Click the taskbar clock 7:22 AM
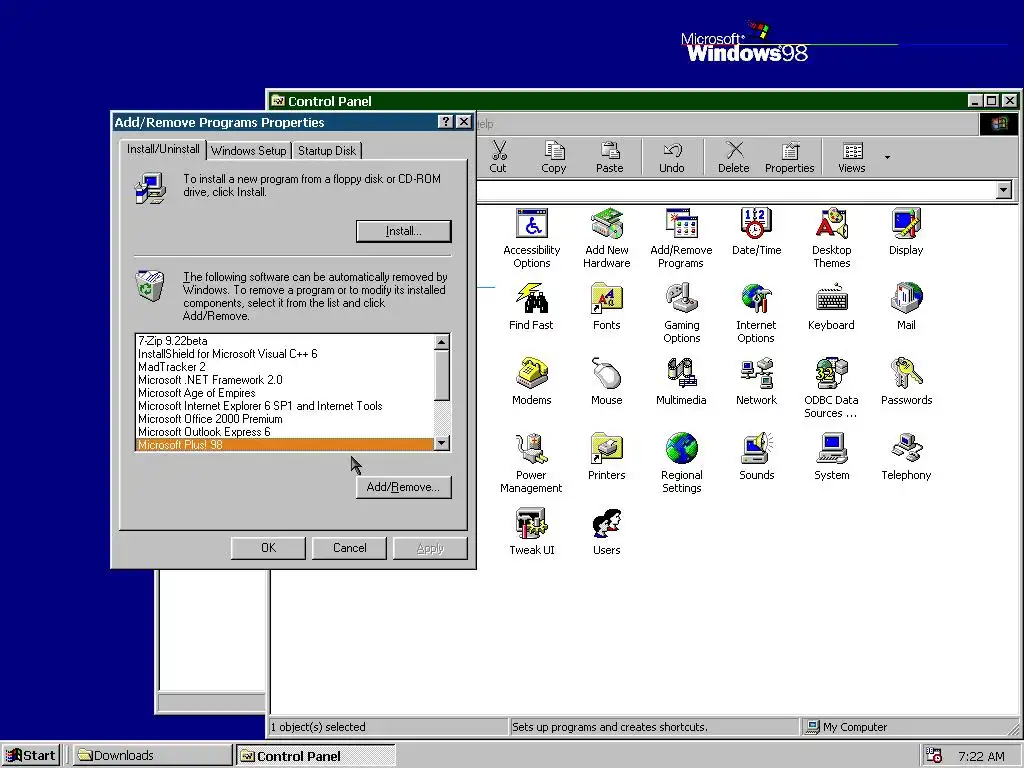 [981, 756]
